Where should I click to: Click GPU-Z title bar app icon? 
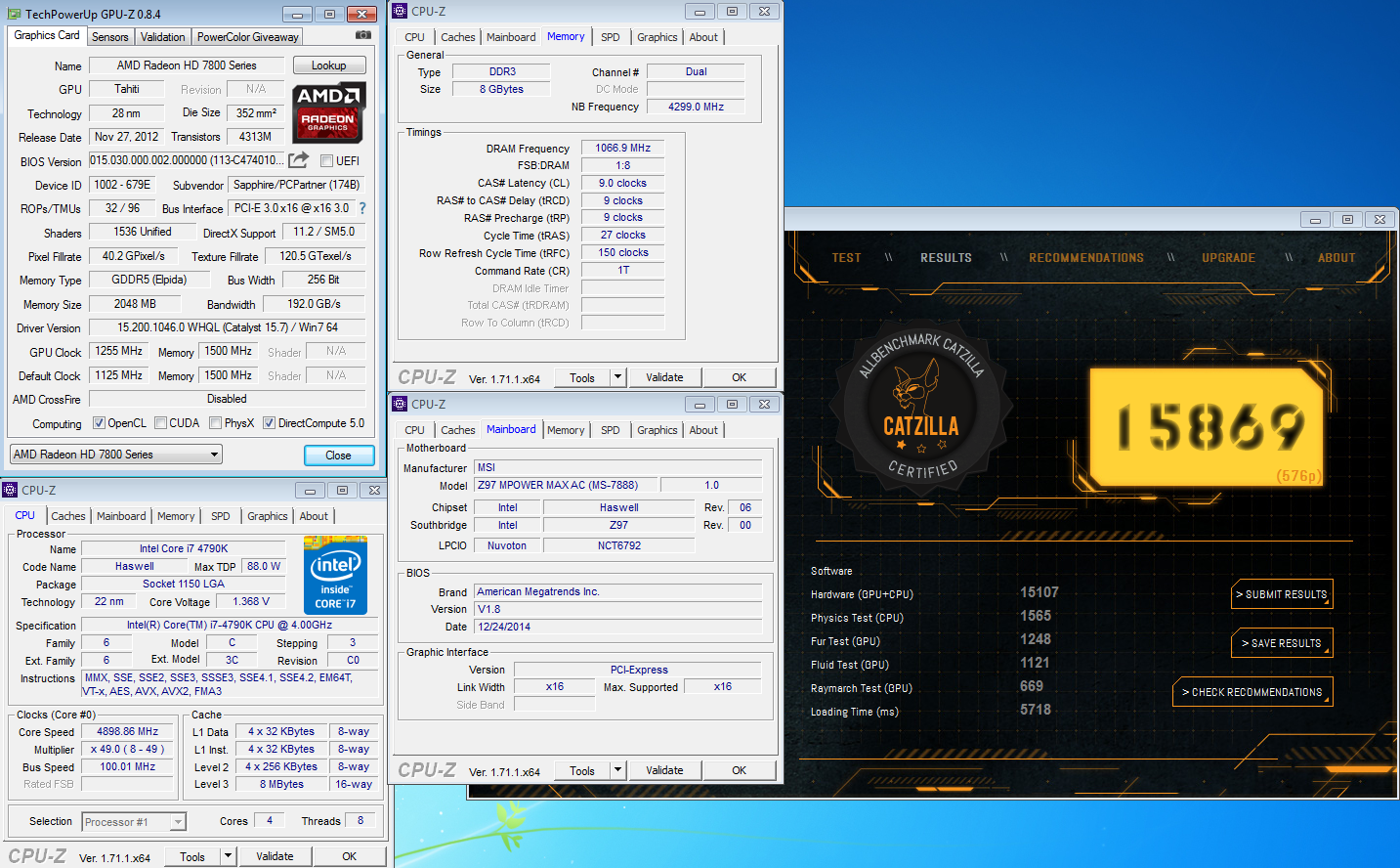pyautogui.click(x=14, y=14)
